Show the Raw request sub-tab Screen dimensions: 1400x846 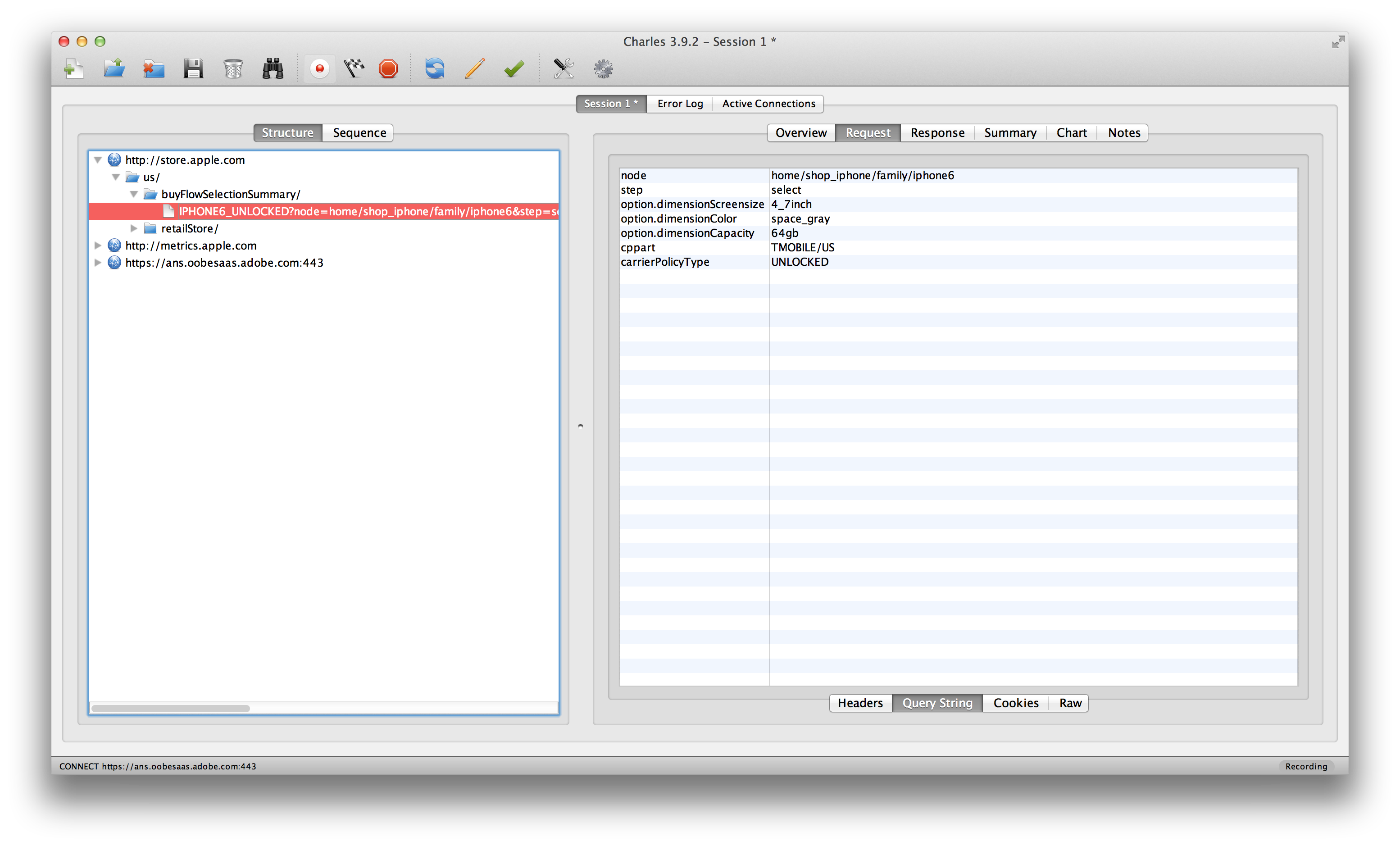point(1070,703)
